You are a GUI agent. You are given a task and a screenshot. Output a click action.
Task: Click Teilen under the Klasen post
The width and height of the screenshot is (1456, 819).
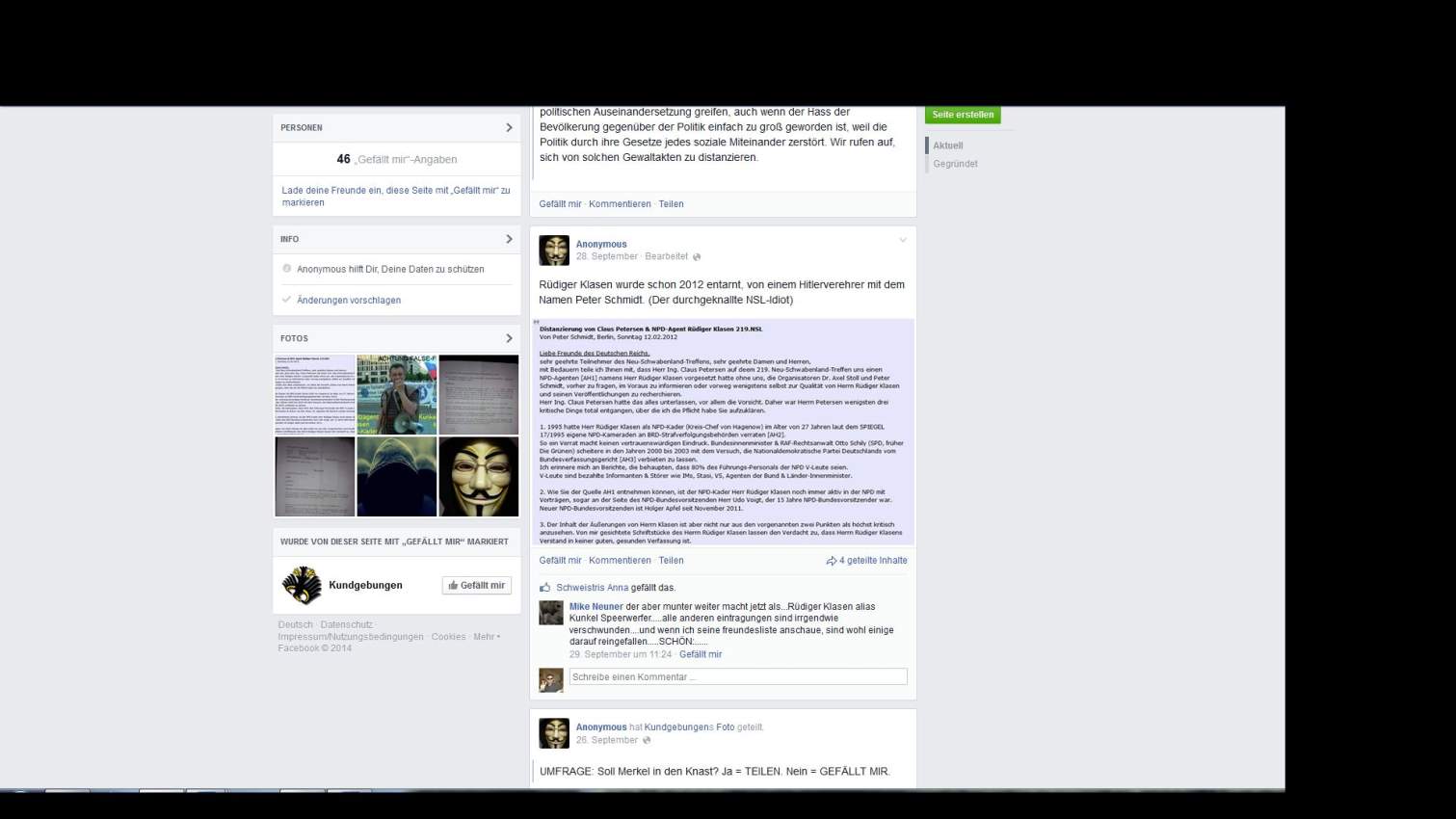click(x=671, y=560)
